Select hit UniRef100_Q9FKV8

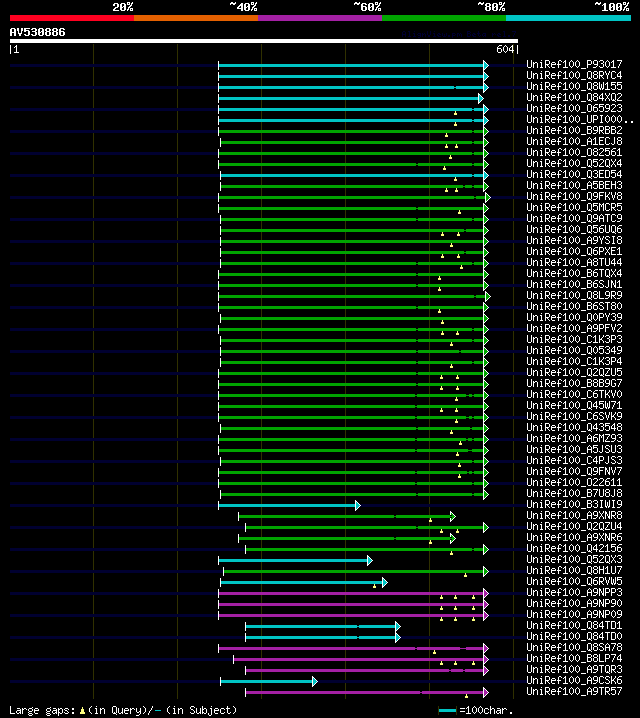click(x=574, y=196)
